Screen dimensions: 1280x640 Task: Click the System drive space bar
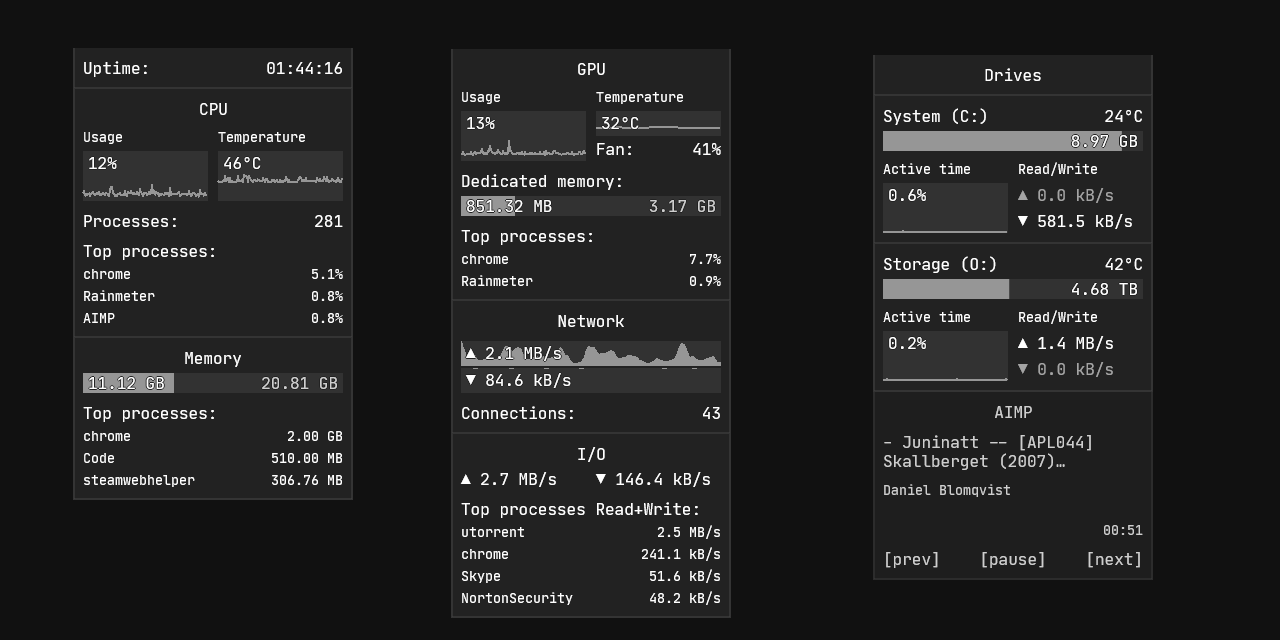pos(1012,141)
